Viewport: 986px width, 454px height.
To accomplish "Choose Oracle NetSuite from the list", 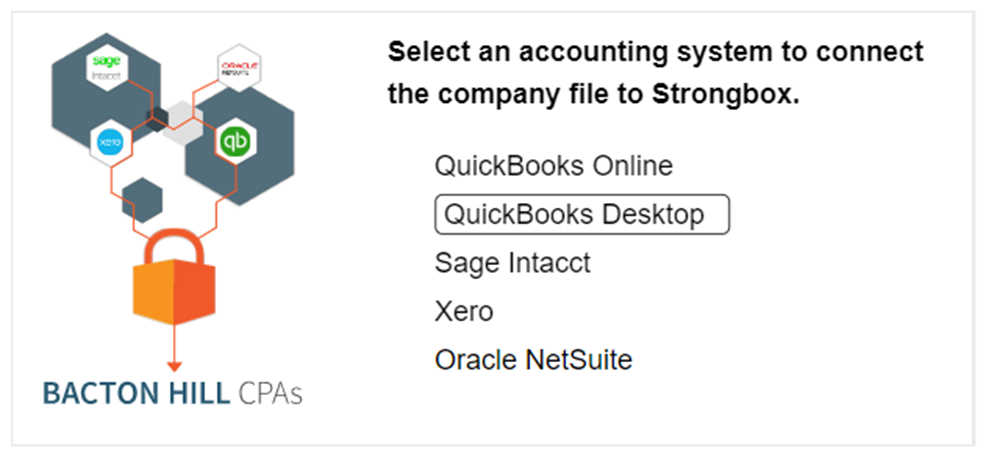I will 533,360.
